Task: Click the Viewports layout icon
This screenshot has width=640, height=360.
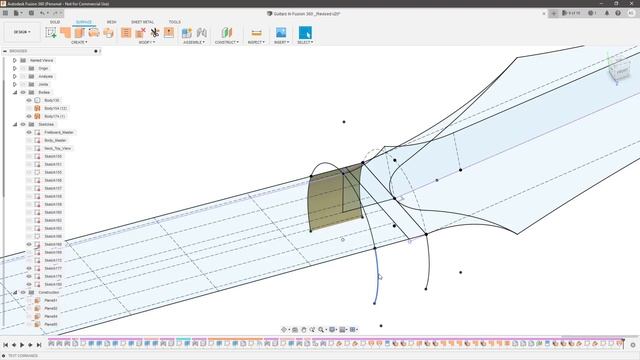Action: (353, 329)
